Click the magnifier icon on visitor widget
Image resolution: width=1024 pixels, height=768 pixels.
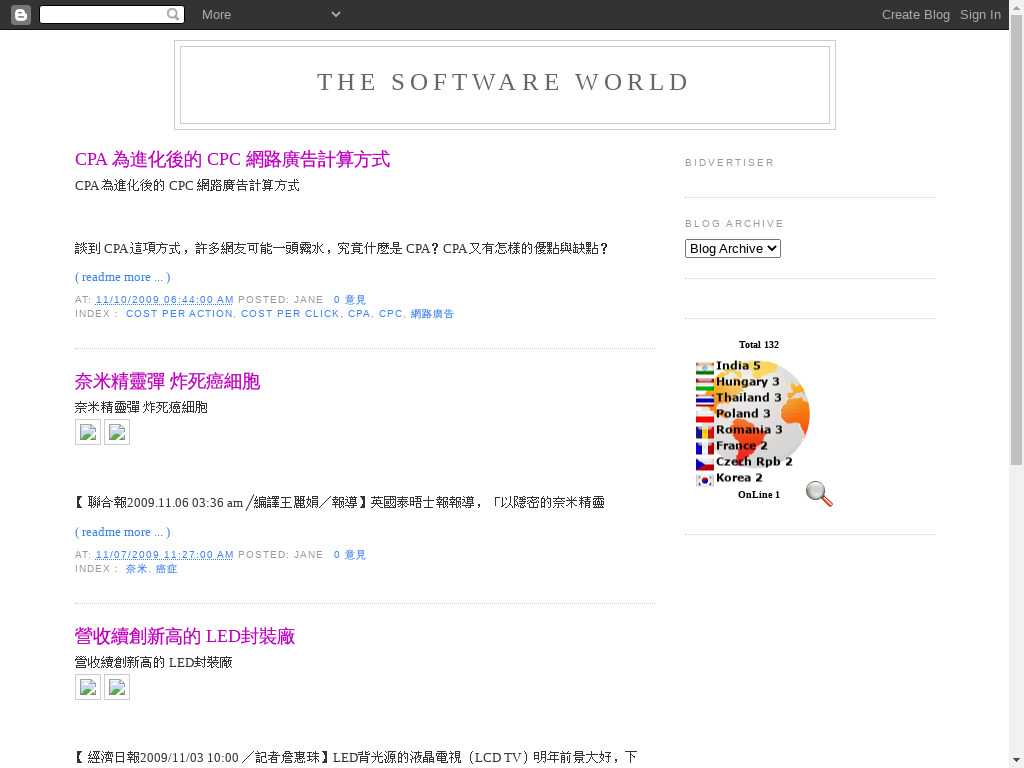(819, 494)
